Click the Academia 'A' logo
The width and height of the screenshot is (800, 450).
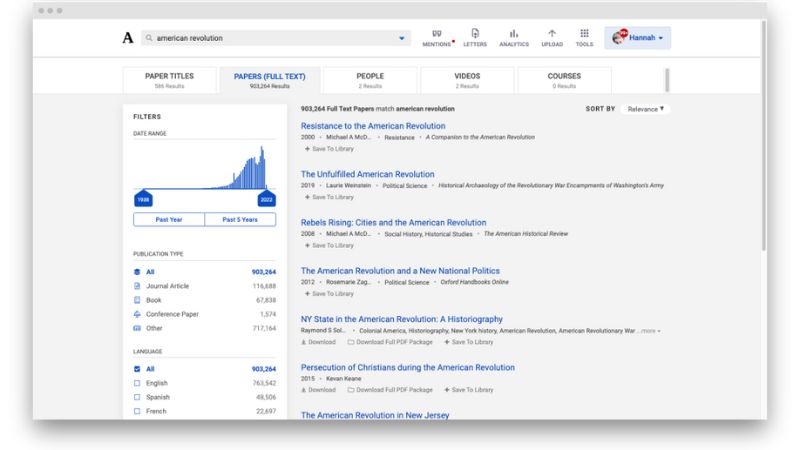point(127,38)
